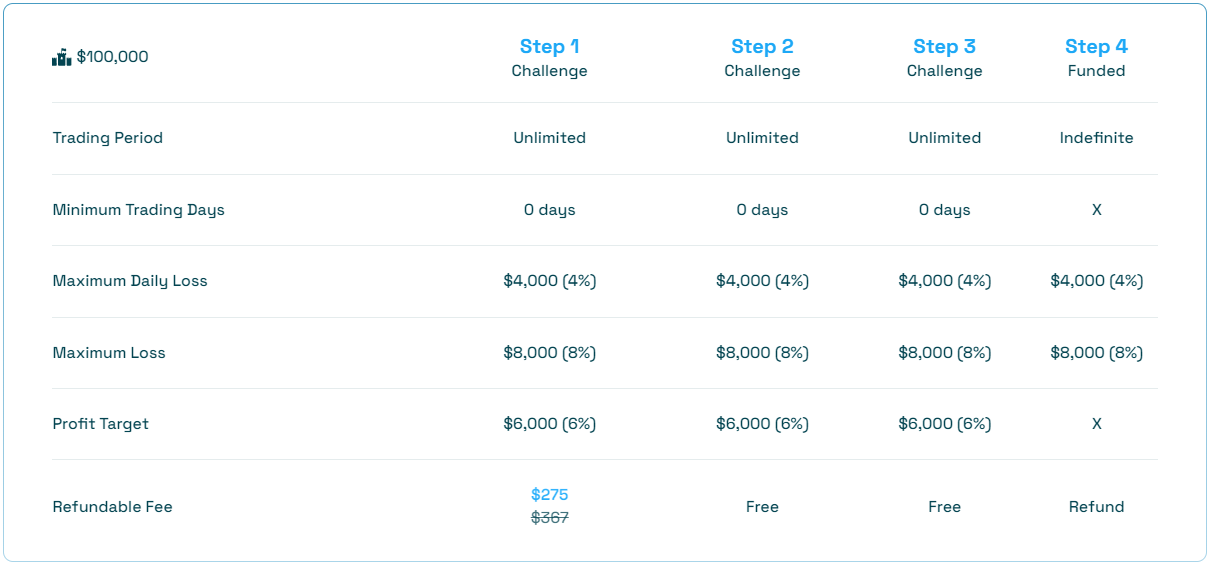The height and width of the screenshot is (565, 1210).
Task: Click the $275 discounted fee price
Action: (x=549, y=494)
